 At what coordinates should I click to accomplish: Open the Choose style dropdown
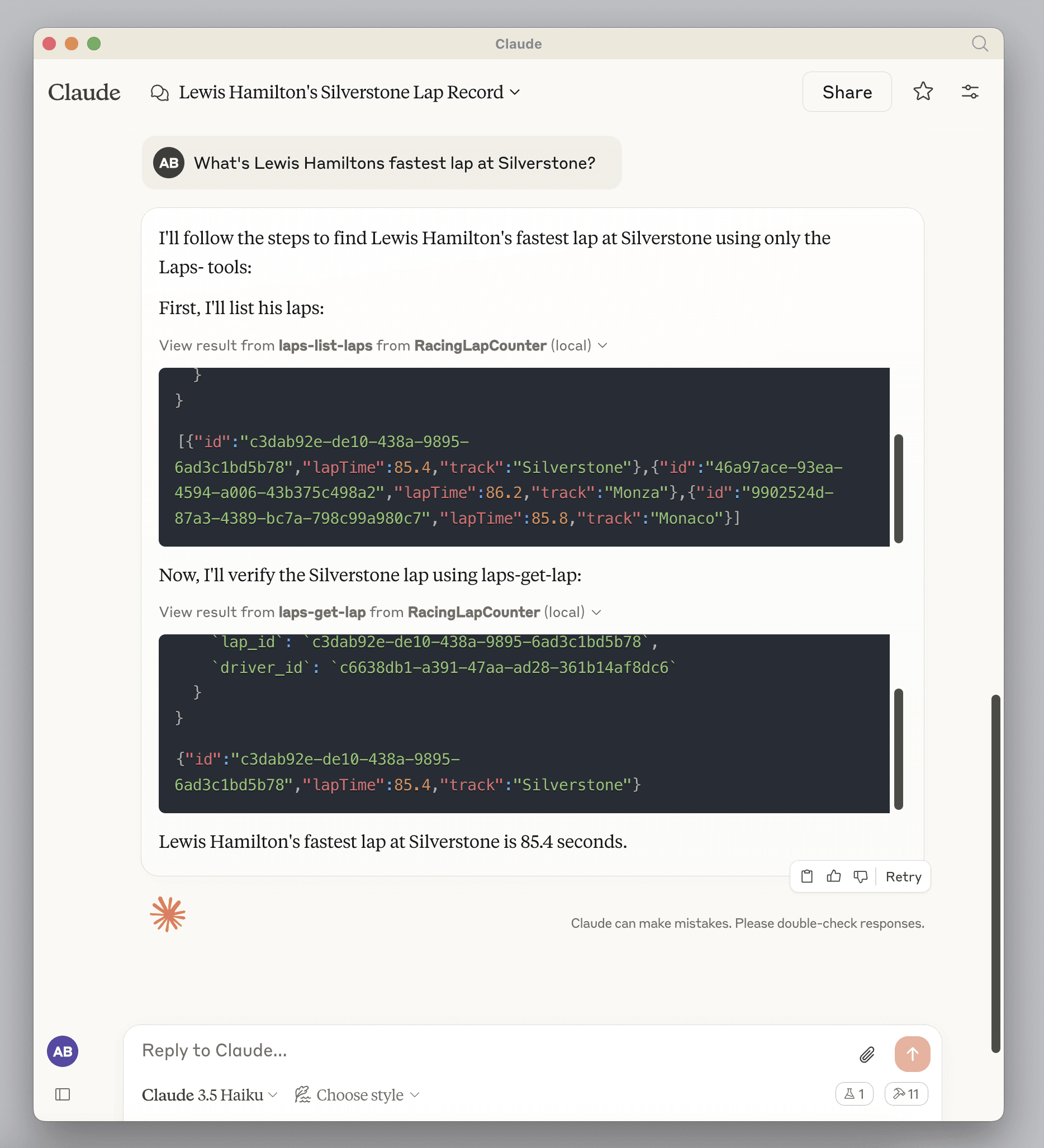358,1095
